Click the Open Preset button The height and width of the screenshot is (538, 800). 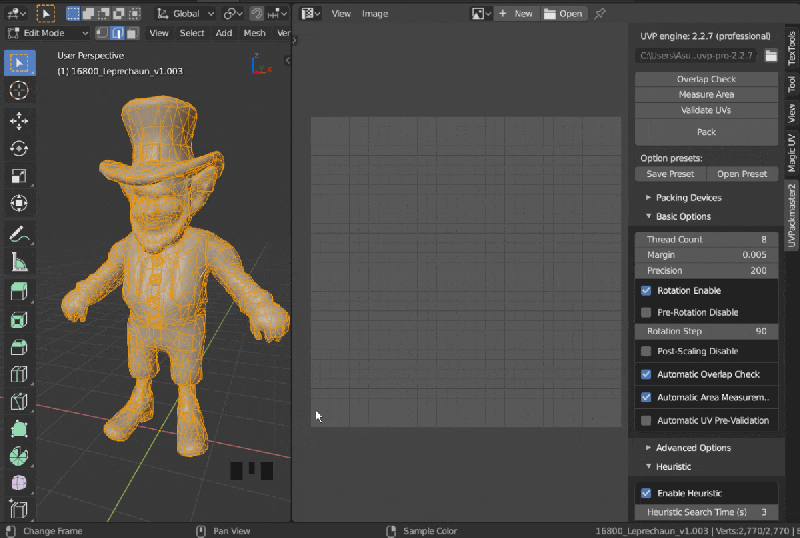click(x=742, y=174)
